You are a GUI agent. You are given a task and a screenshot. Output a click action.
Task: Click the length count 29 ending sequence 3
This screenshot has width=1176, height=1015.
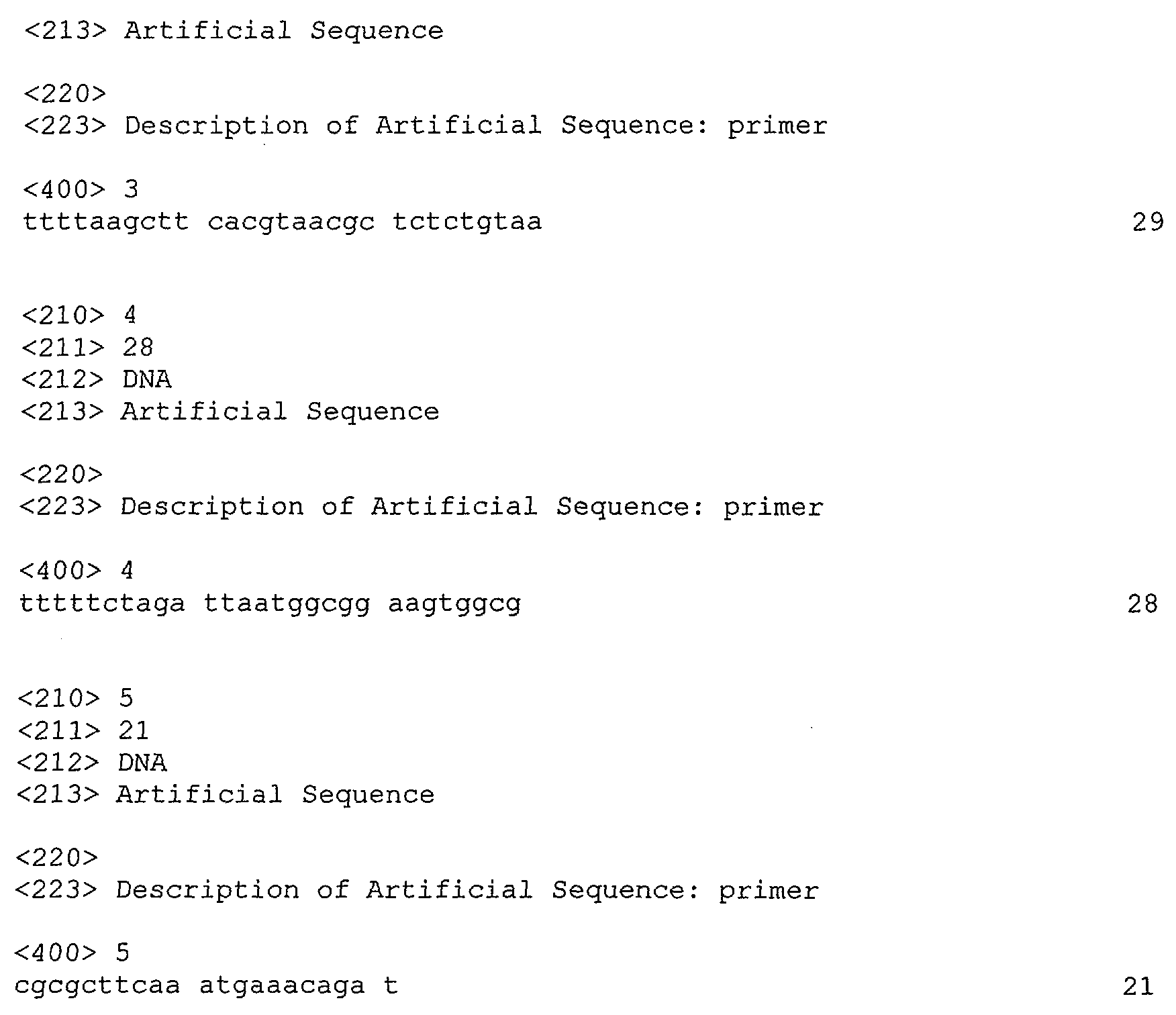1147,222
